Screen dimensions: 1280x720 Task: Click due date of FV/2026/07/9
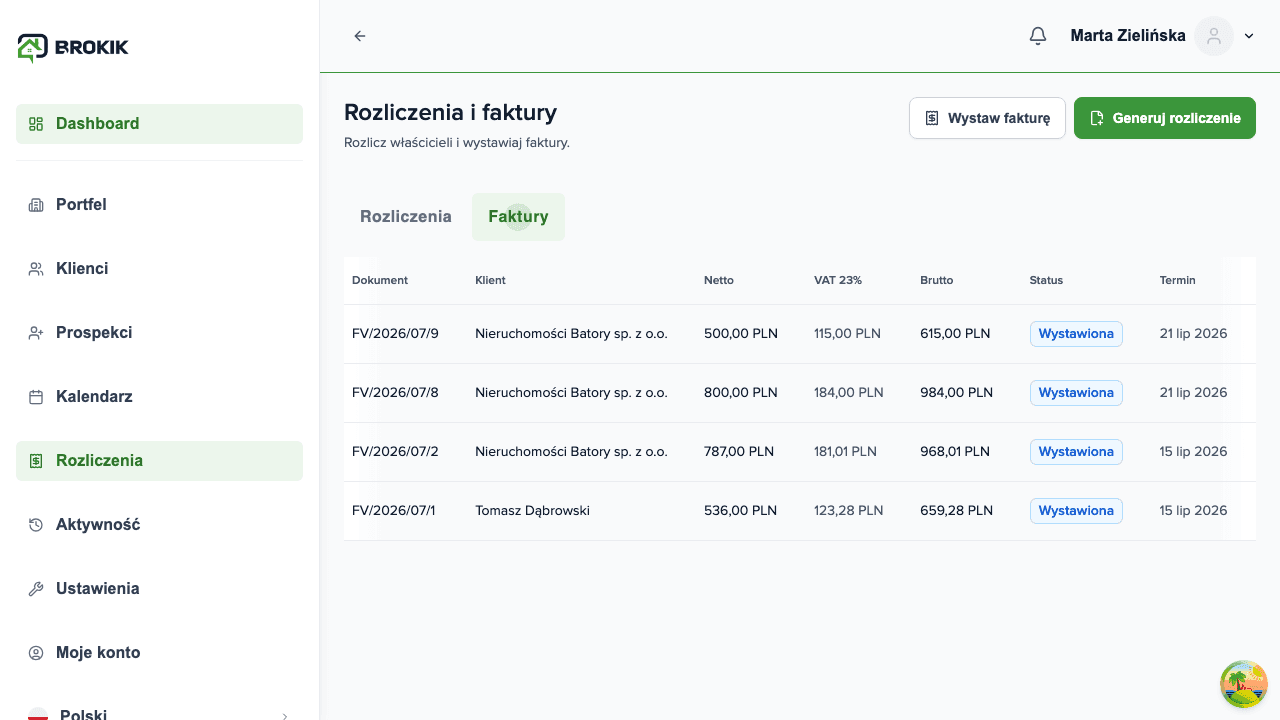point(1193,334)
